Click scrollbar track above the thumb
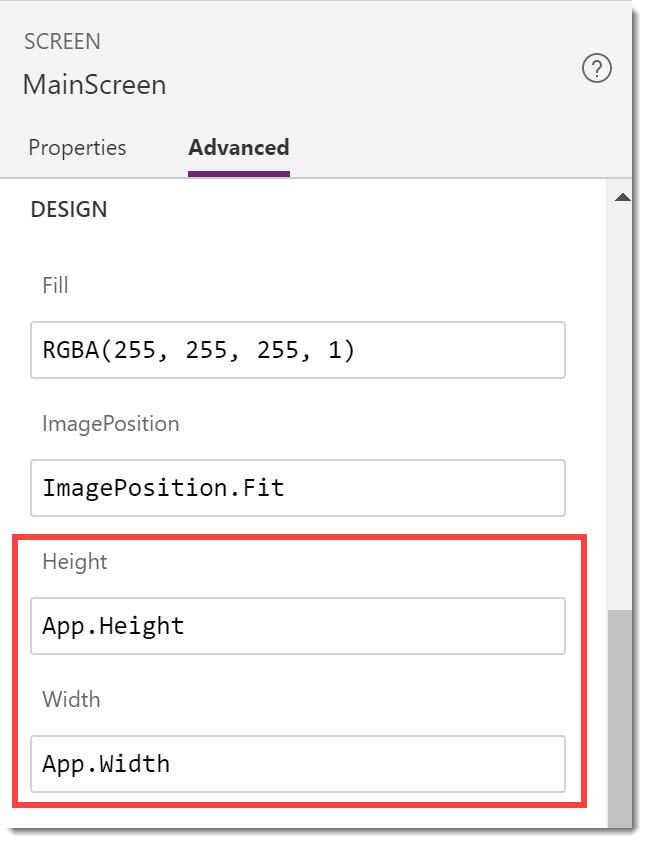This screenshot has height=843, width=647. tap(620, 408)
